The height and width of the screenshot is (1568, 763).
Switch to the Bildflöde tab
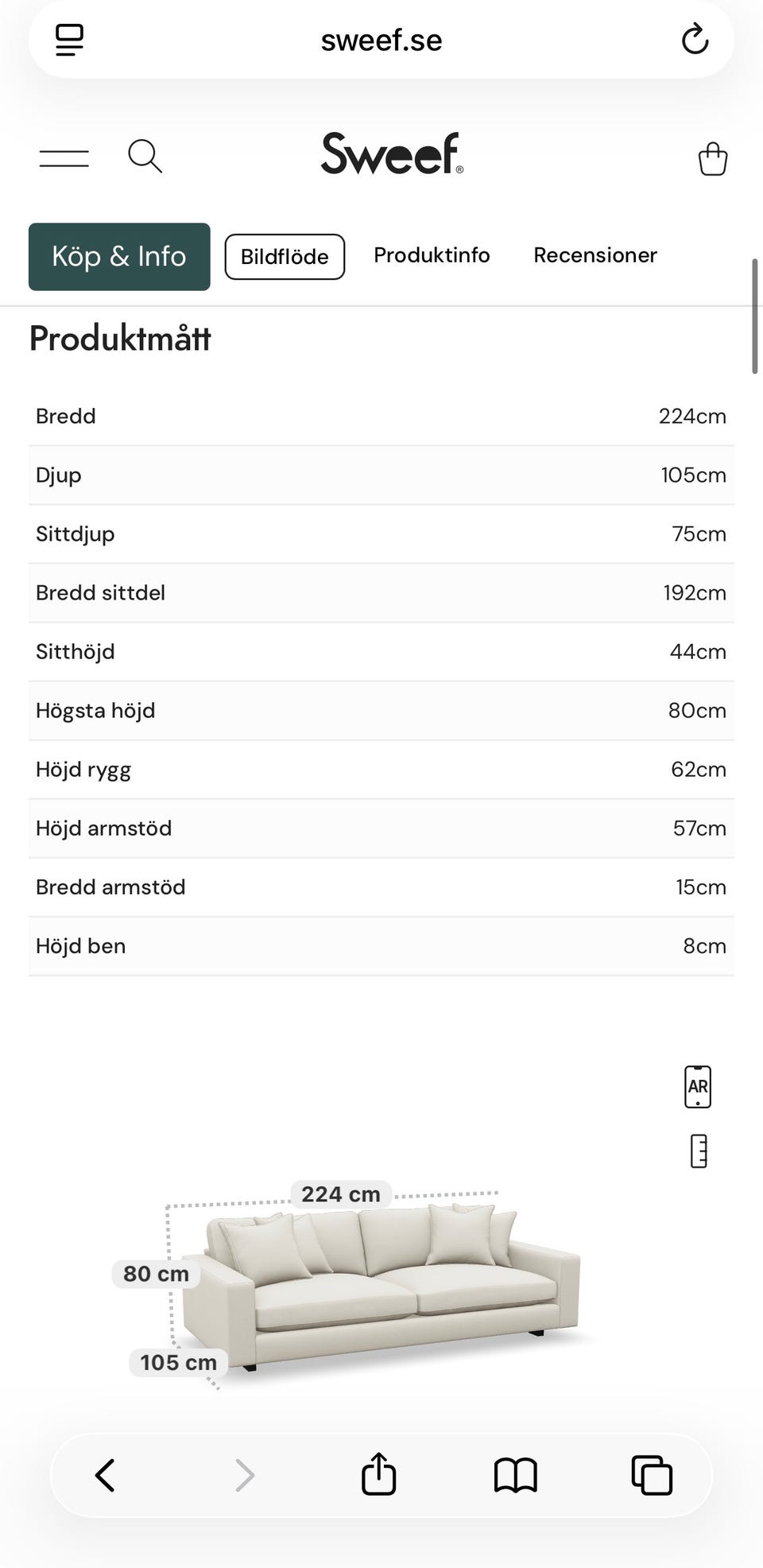(x=285, y=257)
